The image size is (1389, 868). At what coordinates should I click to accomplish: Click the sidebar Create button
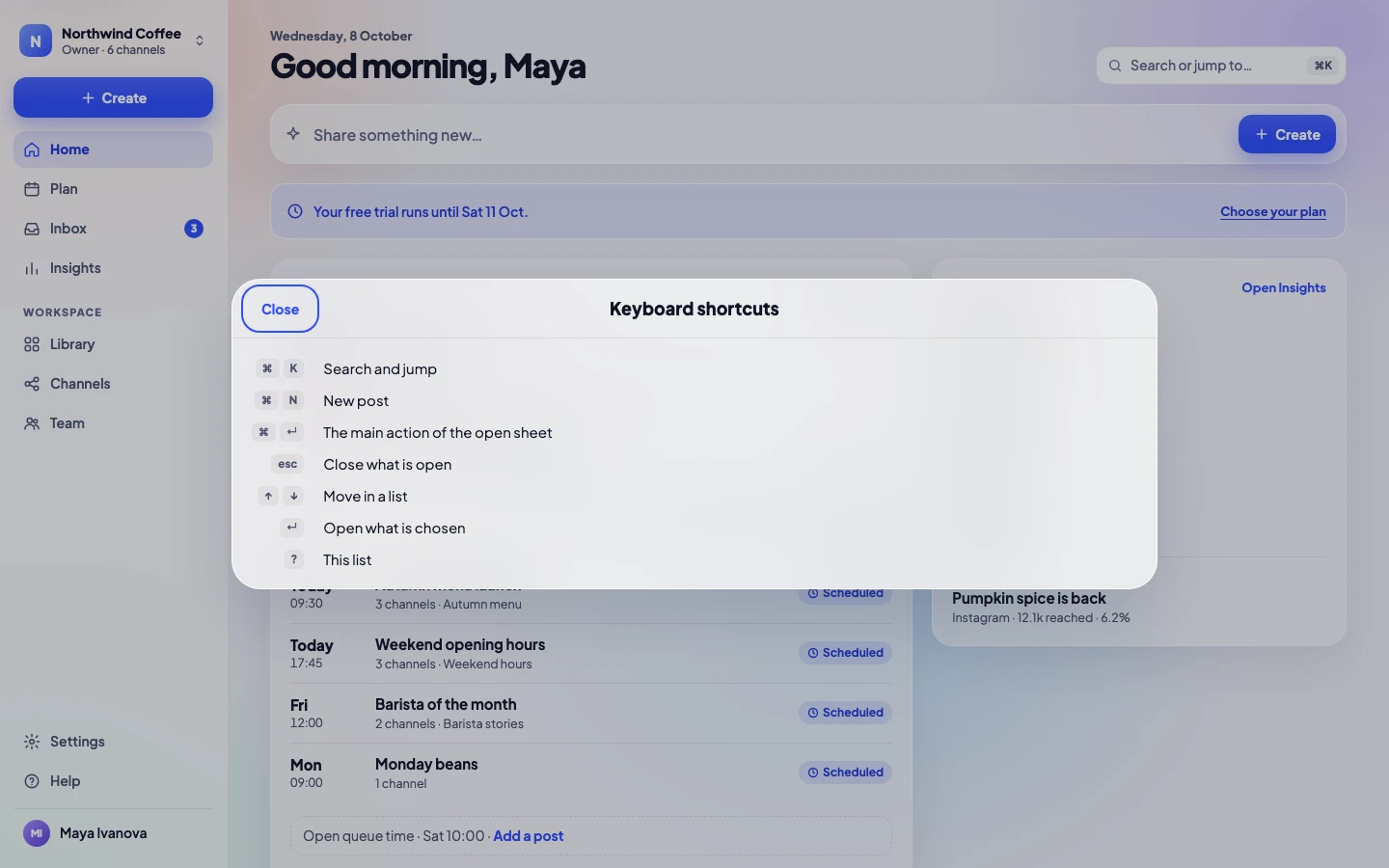113,97
